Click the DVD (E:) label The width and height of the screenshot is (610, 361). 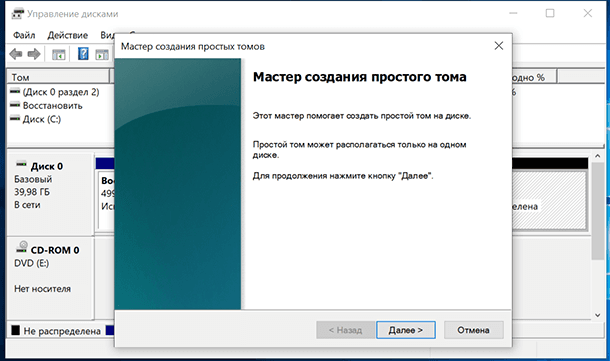pyautogui.click(x=32, y=263)
